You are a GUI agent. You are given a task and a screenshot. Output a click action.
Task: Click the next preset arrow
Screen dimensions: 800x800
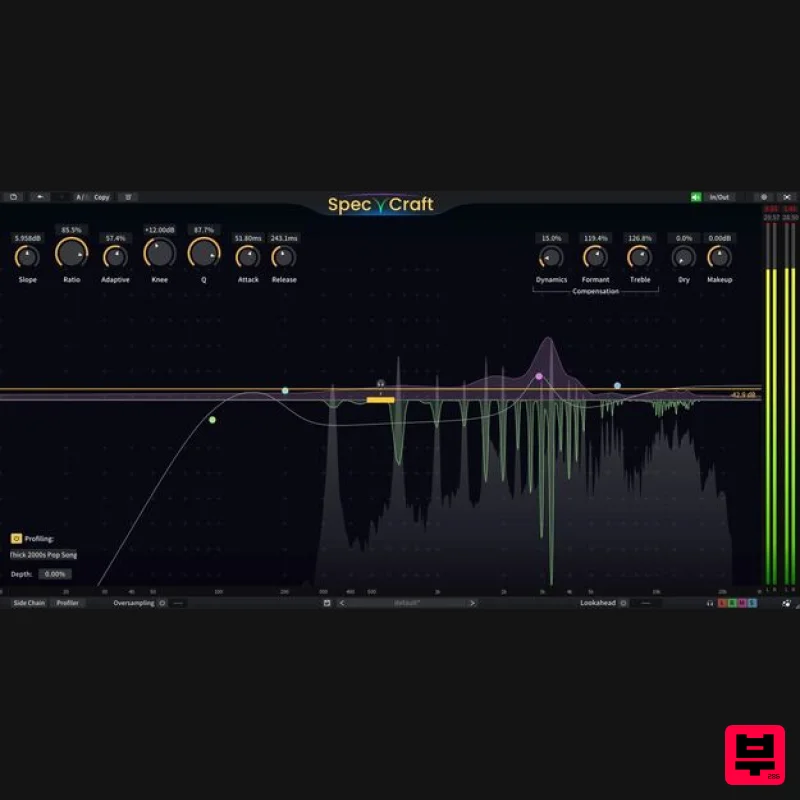point(472,603)
